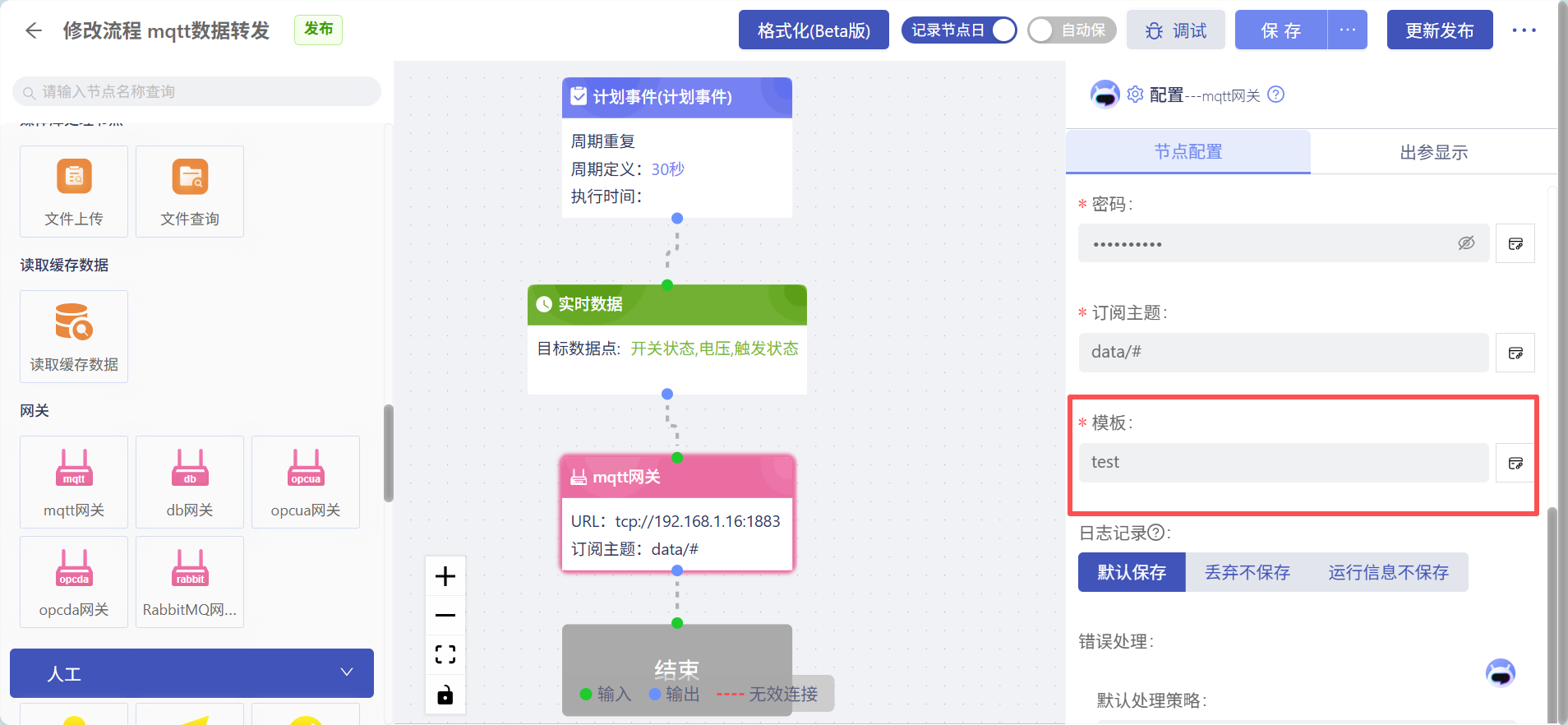Click into the 订阅主题 input field
Viewport: 1568px width, 725px height.
[x=1284, y=353]
